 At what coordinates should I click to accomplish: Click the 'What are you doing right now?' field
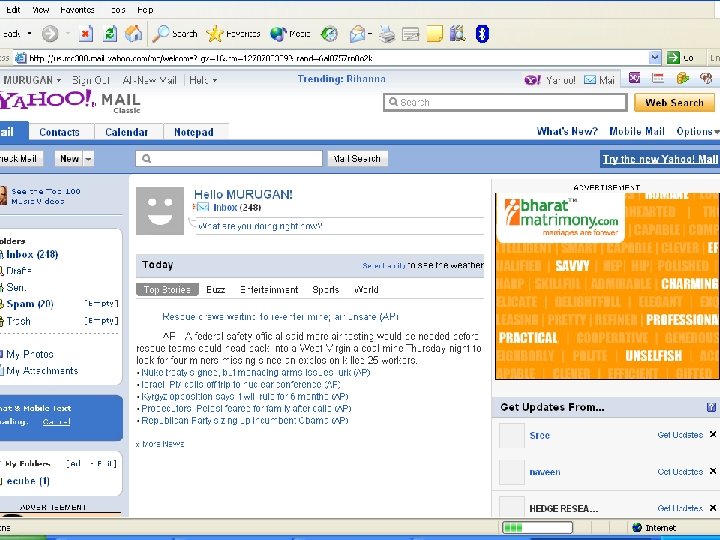tap(340, 226)
